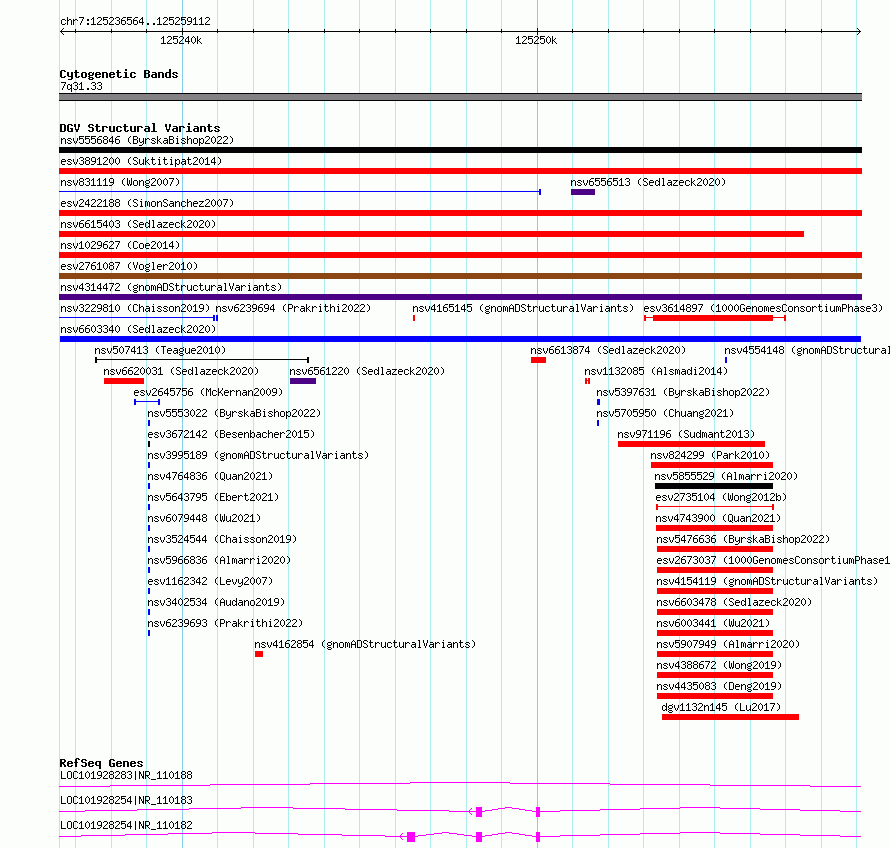Select the brown esv2761087 variant bar
Screen dimensions: 890x848
coord(460,276)
